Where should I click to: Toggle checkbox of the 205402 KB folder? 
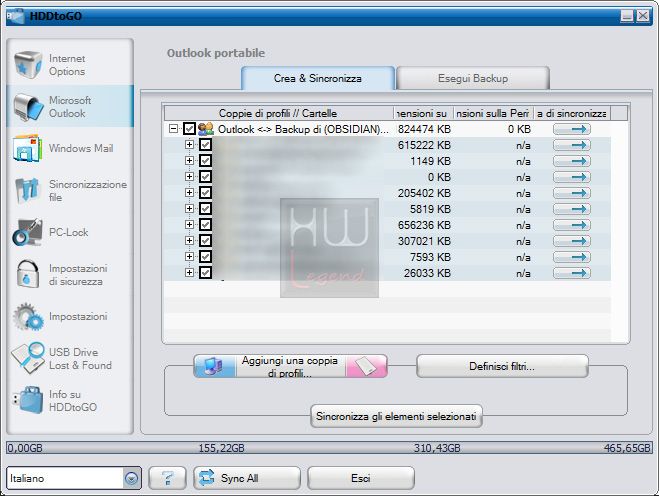(x=205, y=193)
